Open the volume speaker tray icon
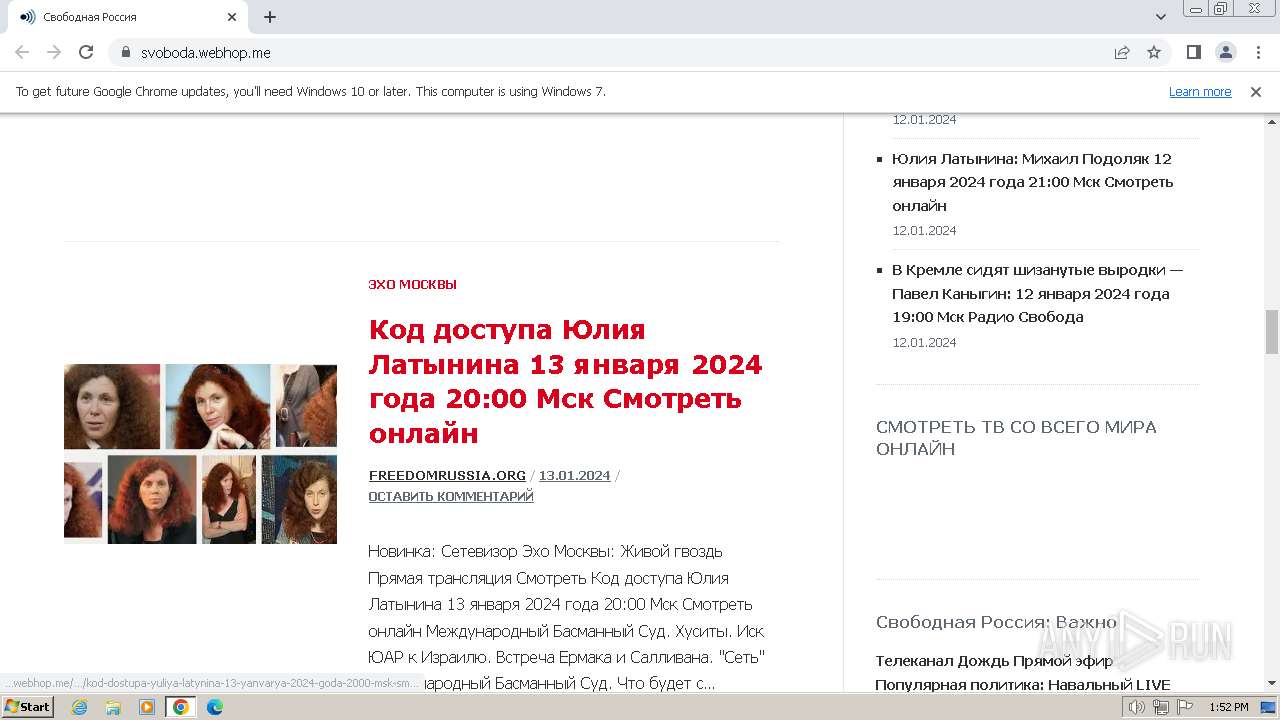This screenshot has height=720, width=1280. [x=1137, y=707]
